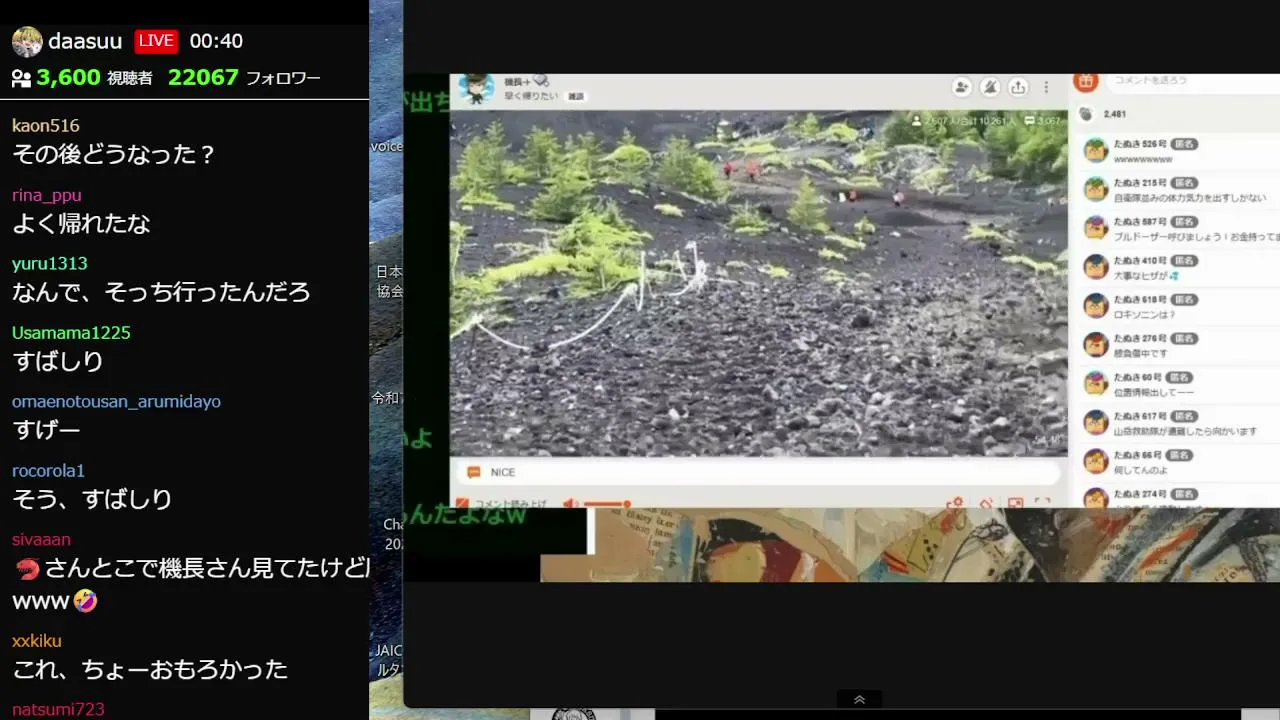Click Usamama1225's message すばしり
Viewport: 1280px width, 720px height.
click(58, 362)
